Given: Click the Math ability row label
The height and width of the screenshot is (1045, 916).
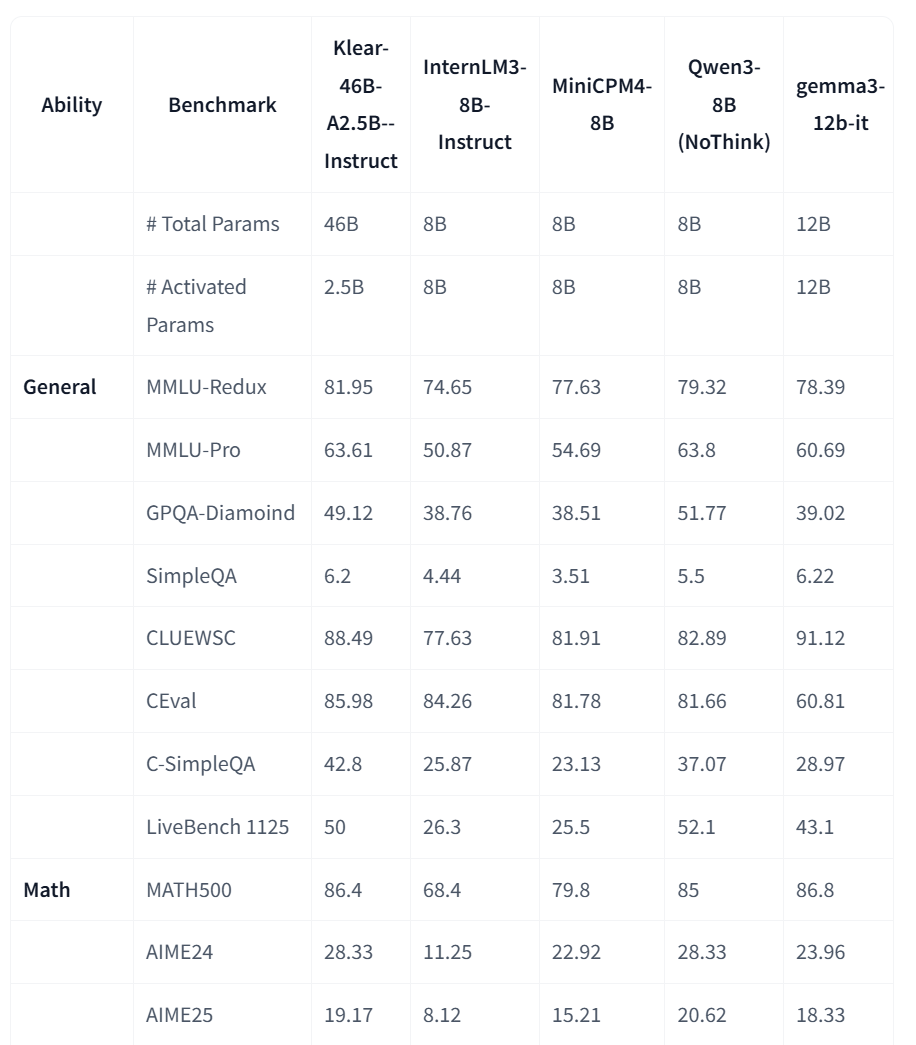Looking at the screenshot, I should [47, 890].
